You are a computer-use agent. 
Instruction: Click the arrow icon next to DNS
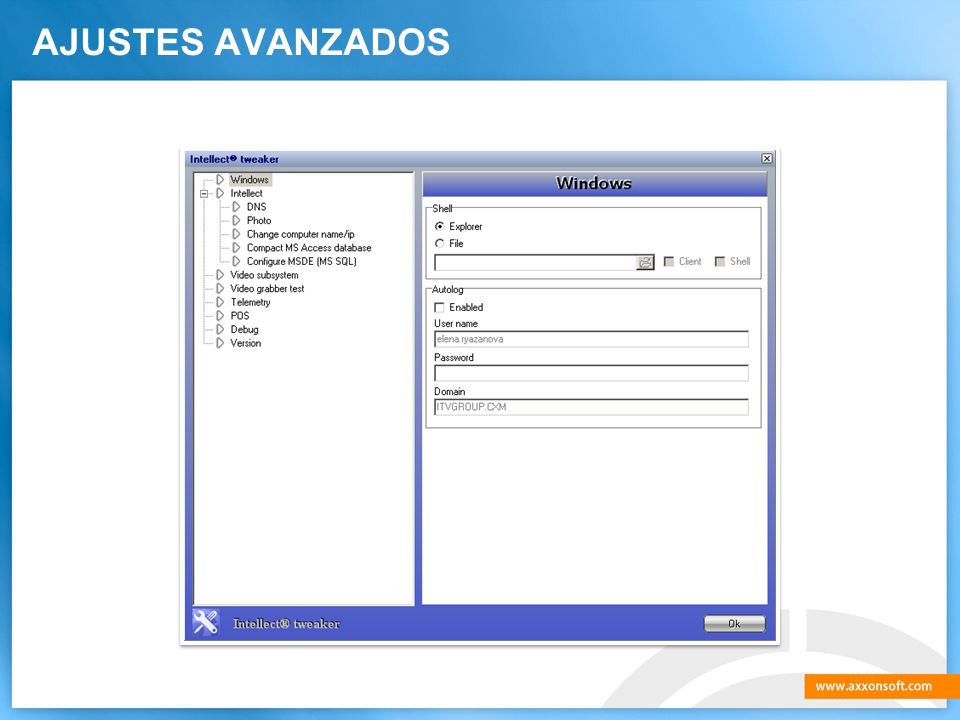(236, 207)
